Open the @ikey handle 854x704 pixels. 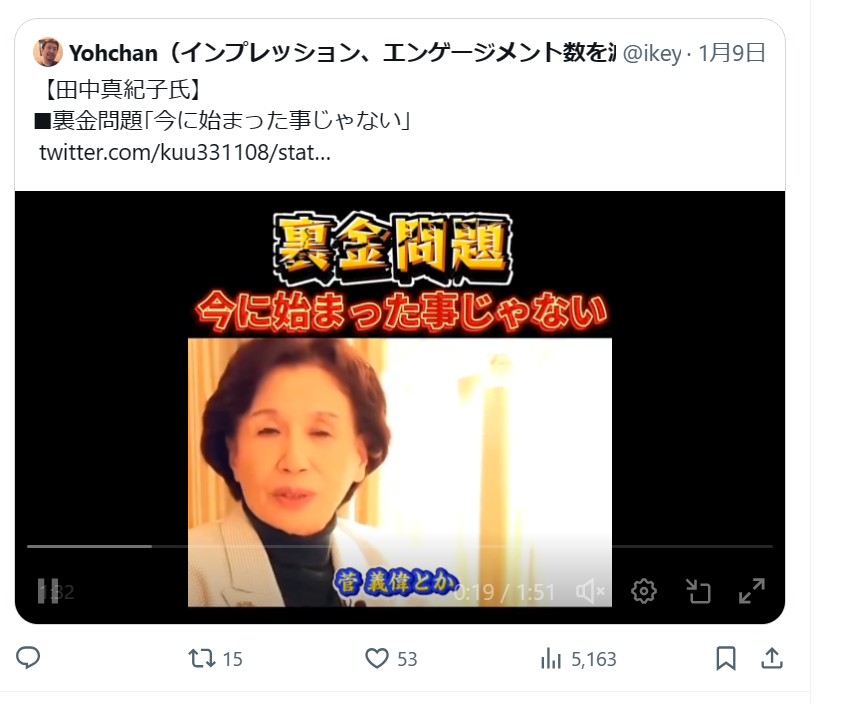coord(651,53)
